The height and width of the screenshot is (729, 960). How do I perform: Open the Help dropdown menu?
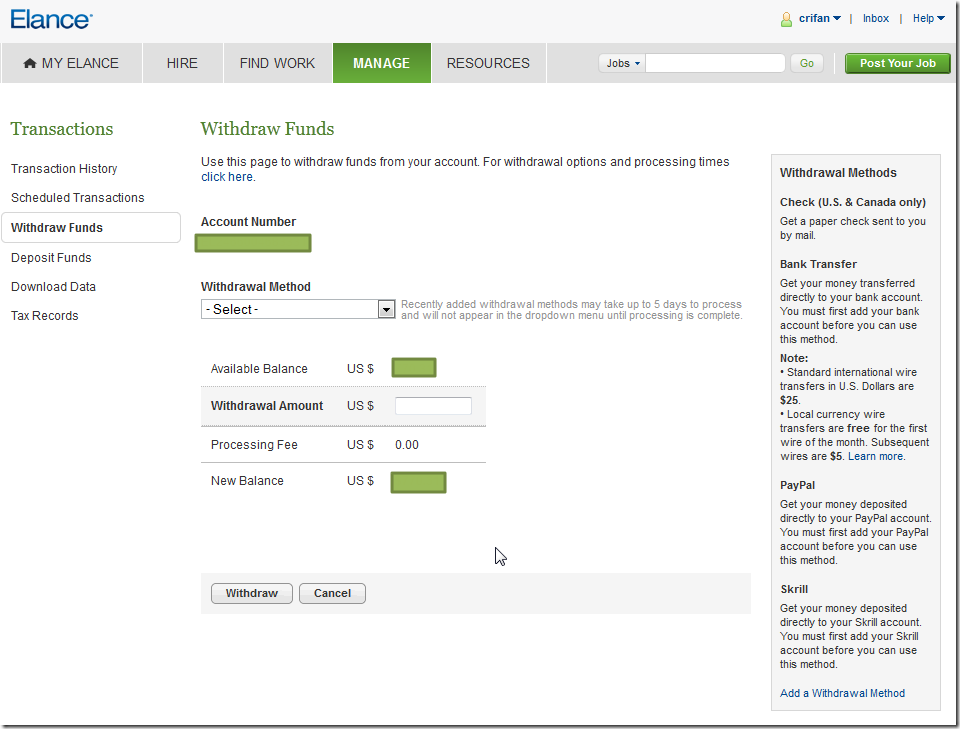click(x=928, y=18)
